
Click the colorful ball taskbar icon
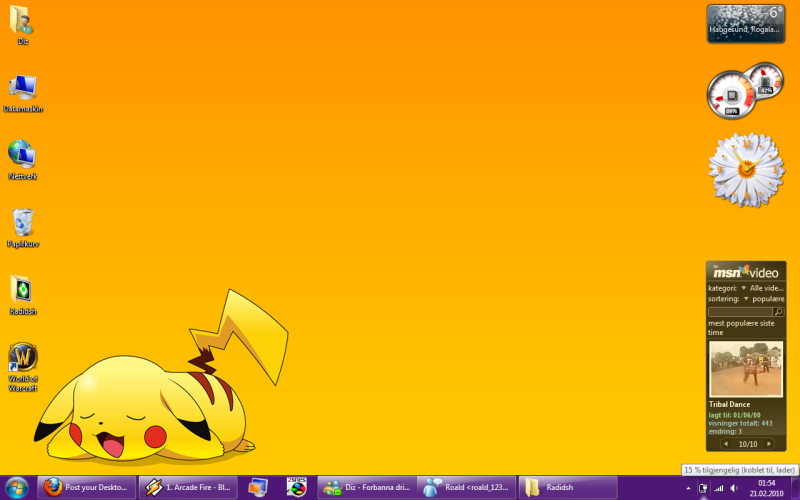[x=296, y=488]
